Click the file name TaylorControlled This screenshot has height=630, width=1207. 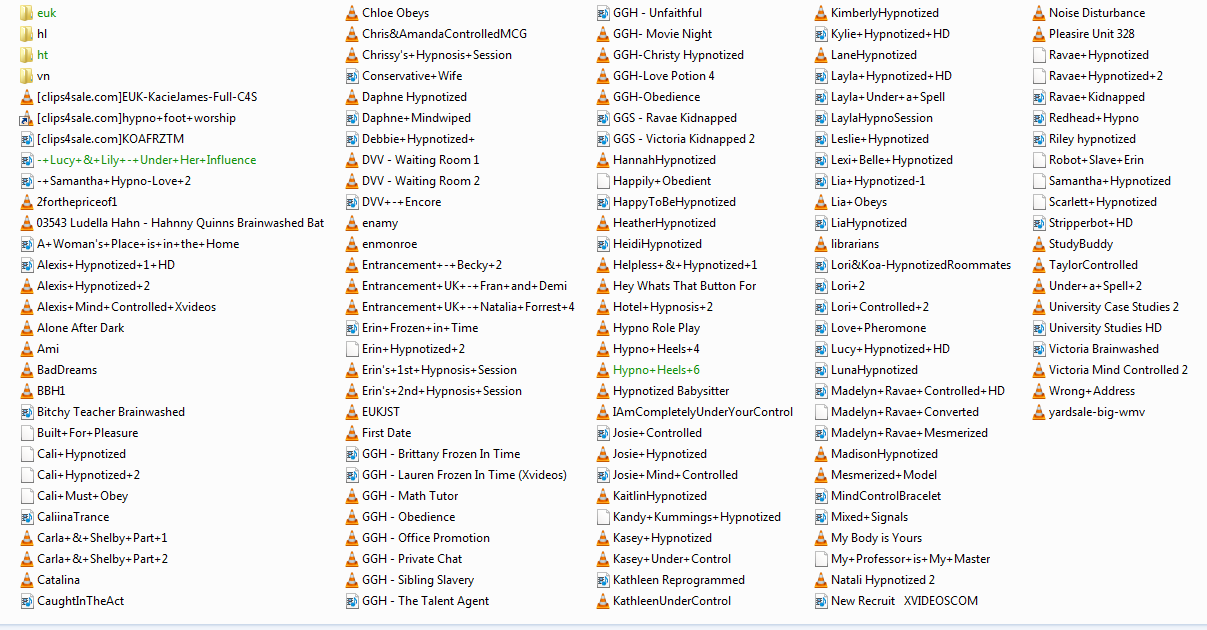tap(1094, 265)
